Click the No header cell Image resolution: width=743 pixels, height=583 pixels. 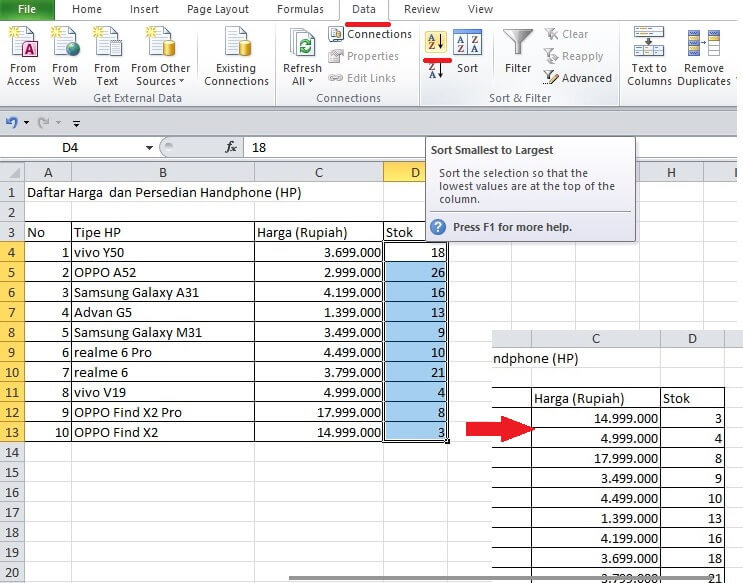coord(48,232)
